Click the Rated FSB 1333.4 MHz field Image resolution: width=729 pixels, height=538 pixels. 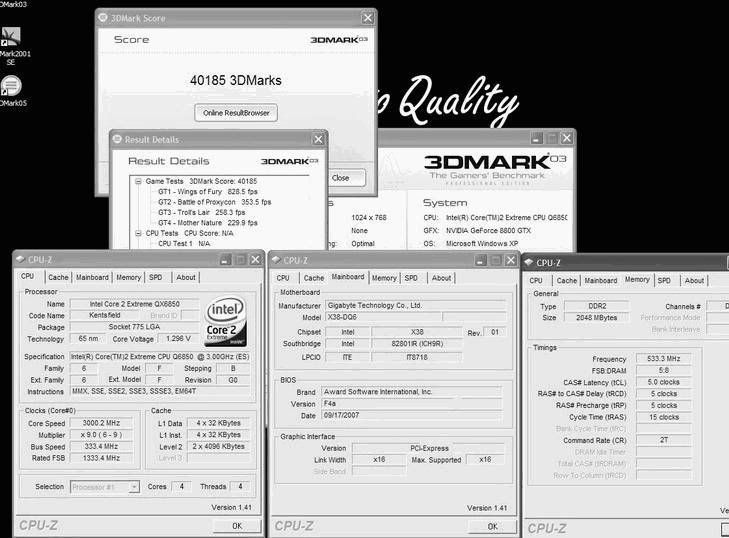point(101,458)
